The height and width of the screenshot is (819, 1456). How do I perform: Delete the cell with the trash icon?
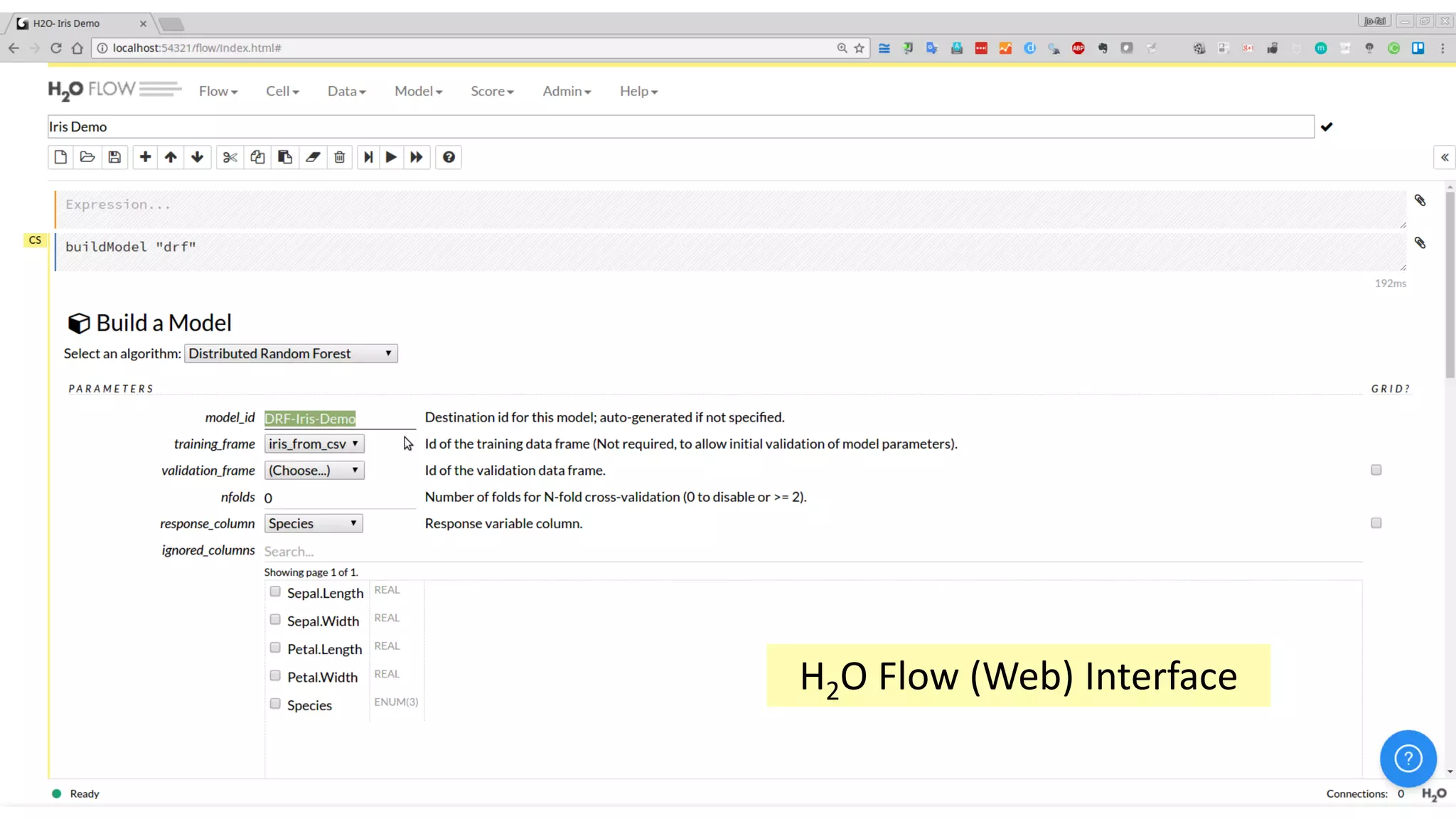340,157
